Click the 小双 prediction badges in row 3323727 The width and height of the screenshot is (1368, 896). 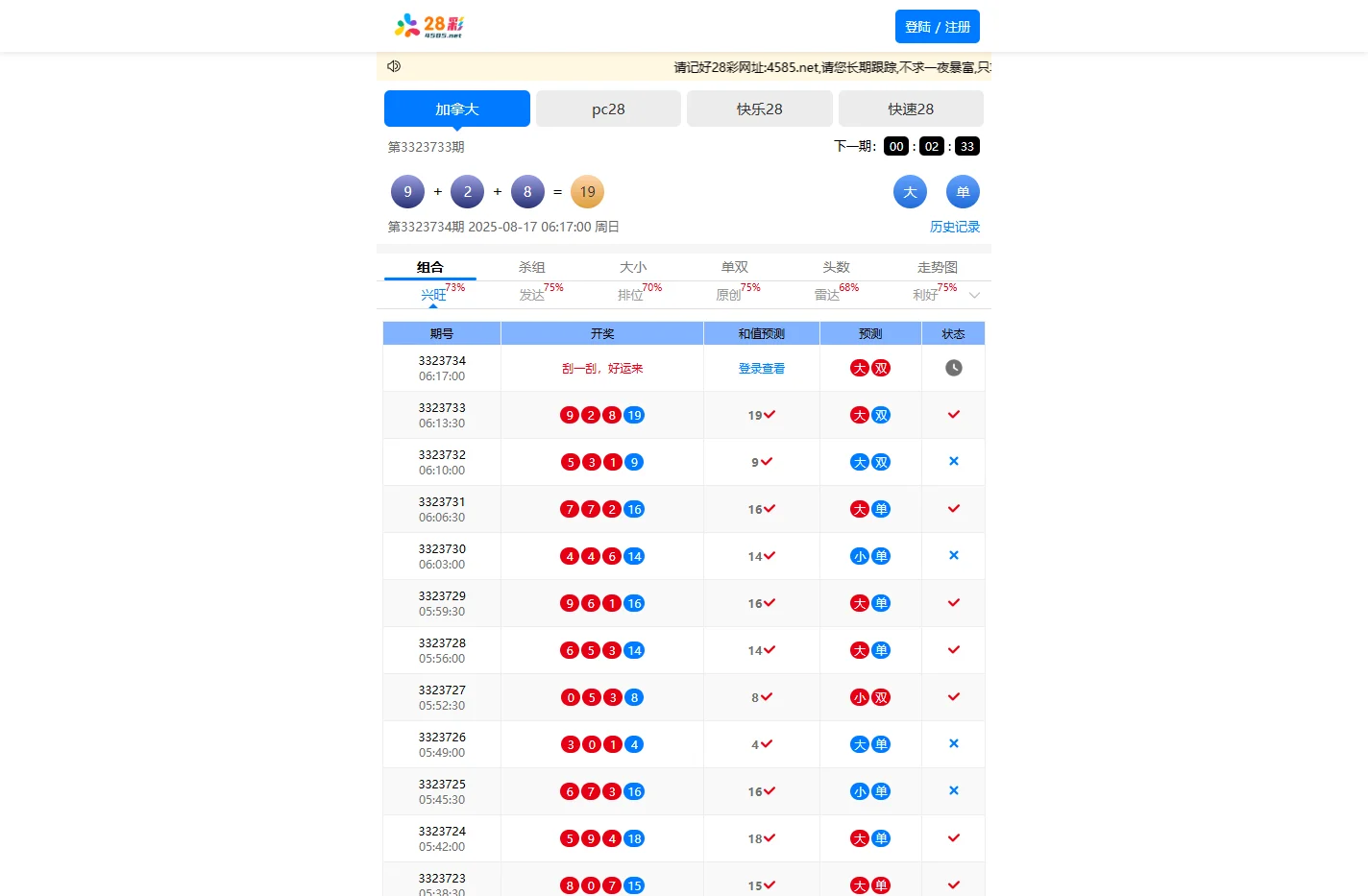(x=870, y=697)
